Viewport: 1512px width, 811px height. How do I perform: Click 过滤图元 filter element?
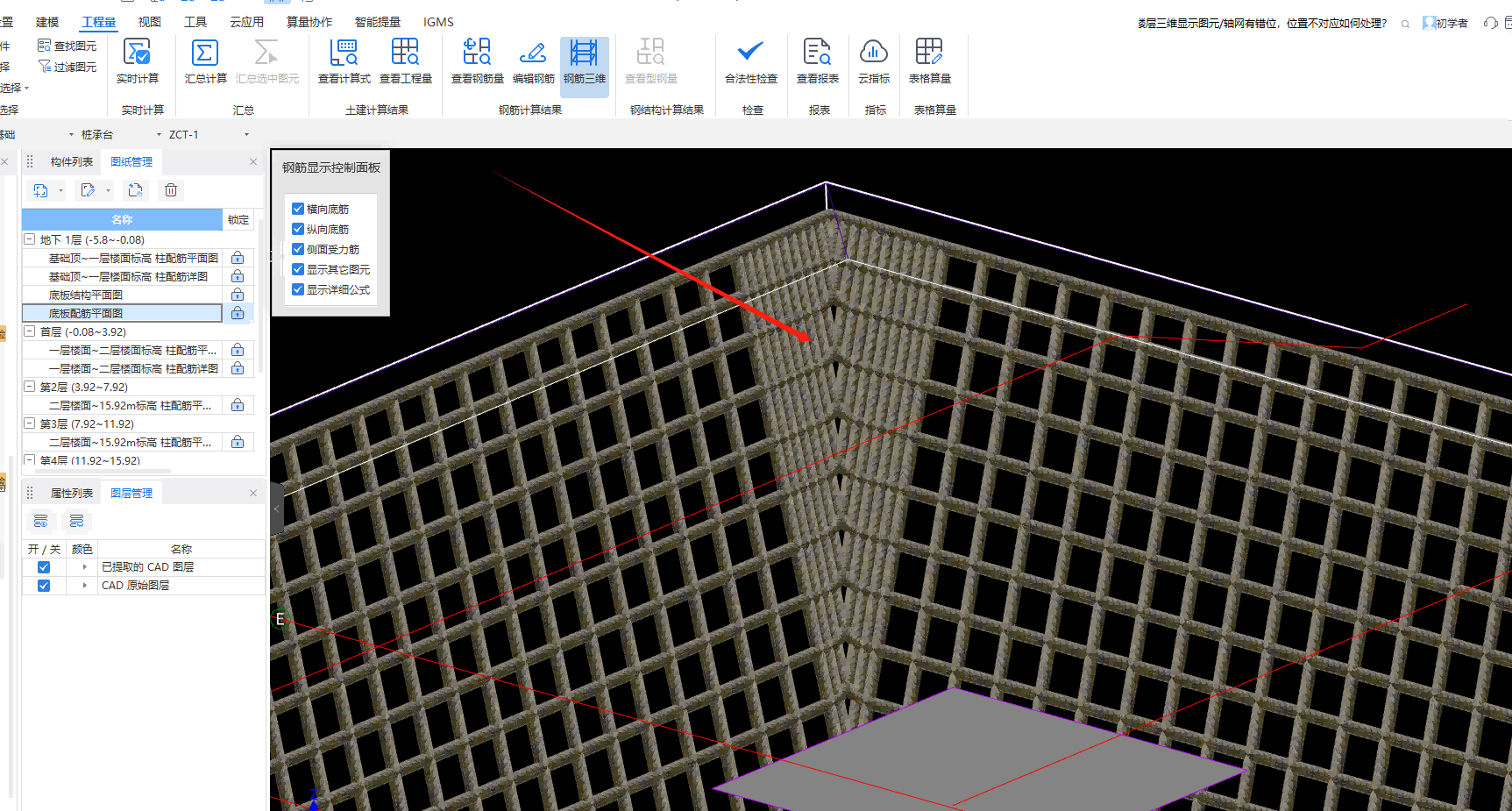tap(67, 67)
